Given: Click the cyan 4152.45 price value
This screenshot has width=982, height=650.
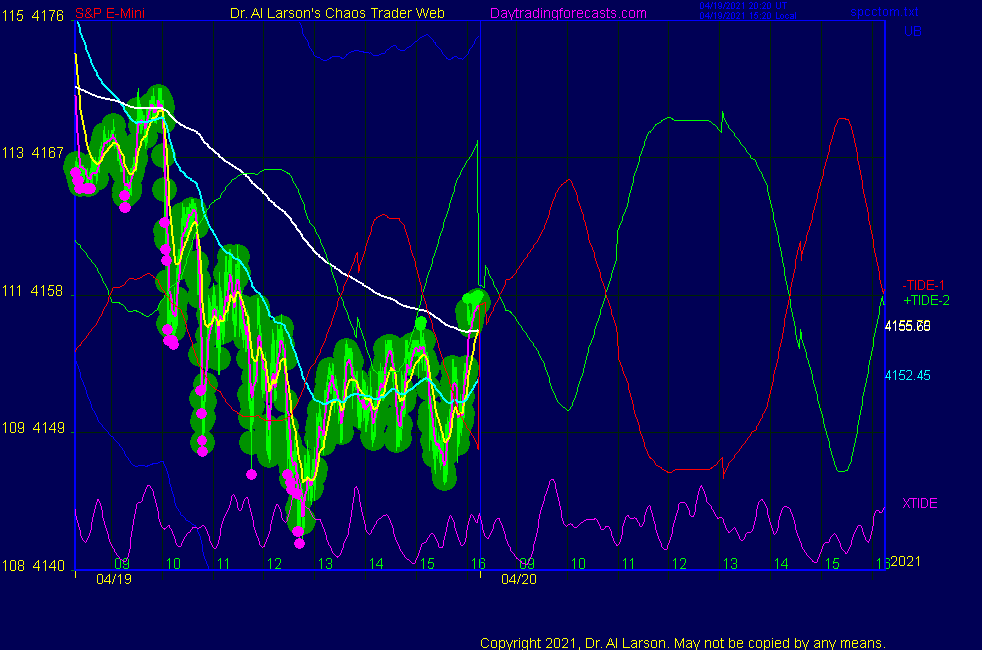Looking at the screenshot, I should [x=907, y=375].
